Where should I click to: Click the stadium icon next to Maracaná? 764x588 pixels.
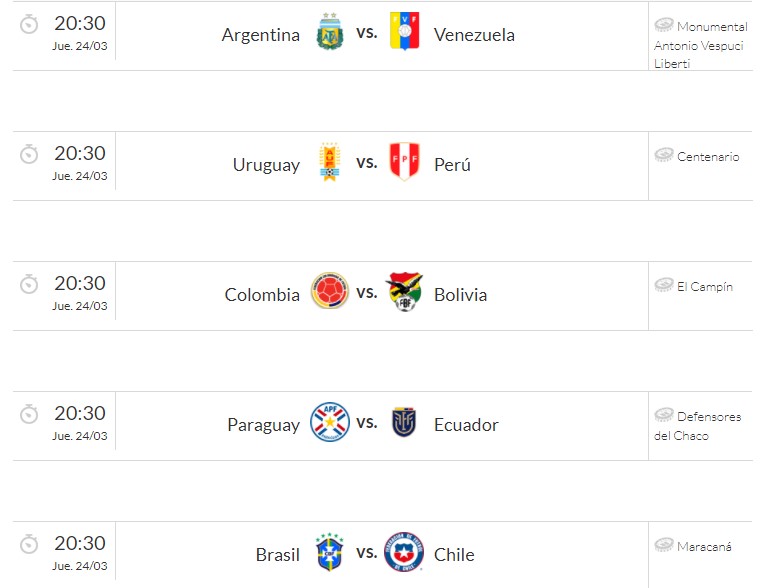tap(663, 546)
